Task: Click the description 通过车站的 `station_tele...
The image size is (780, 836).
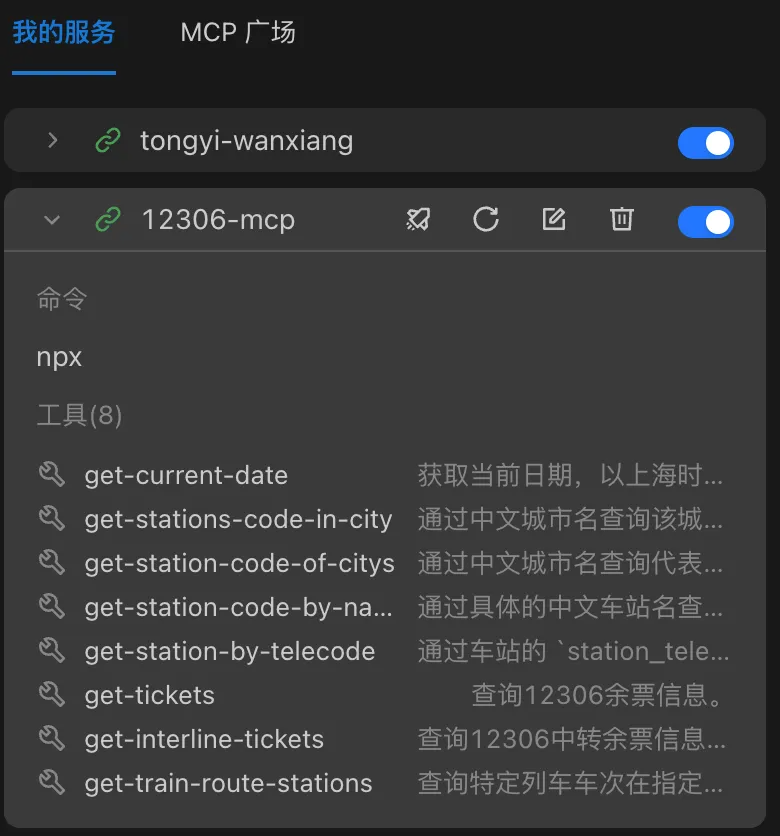Action: [x=573, y=651]
